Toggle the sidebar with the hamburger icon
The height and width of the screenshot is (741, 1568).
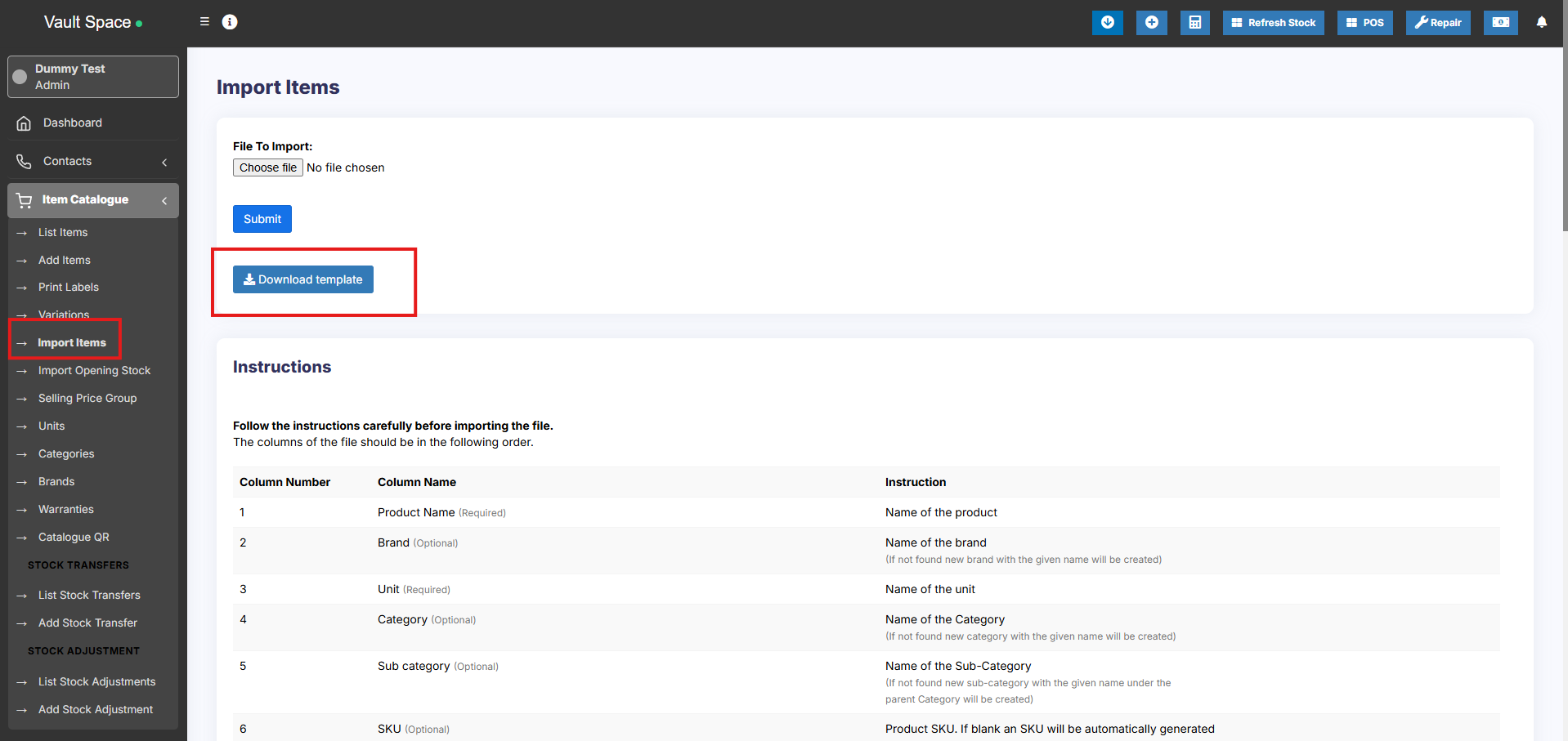coord(204,22)
